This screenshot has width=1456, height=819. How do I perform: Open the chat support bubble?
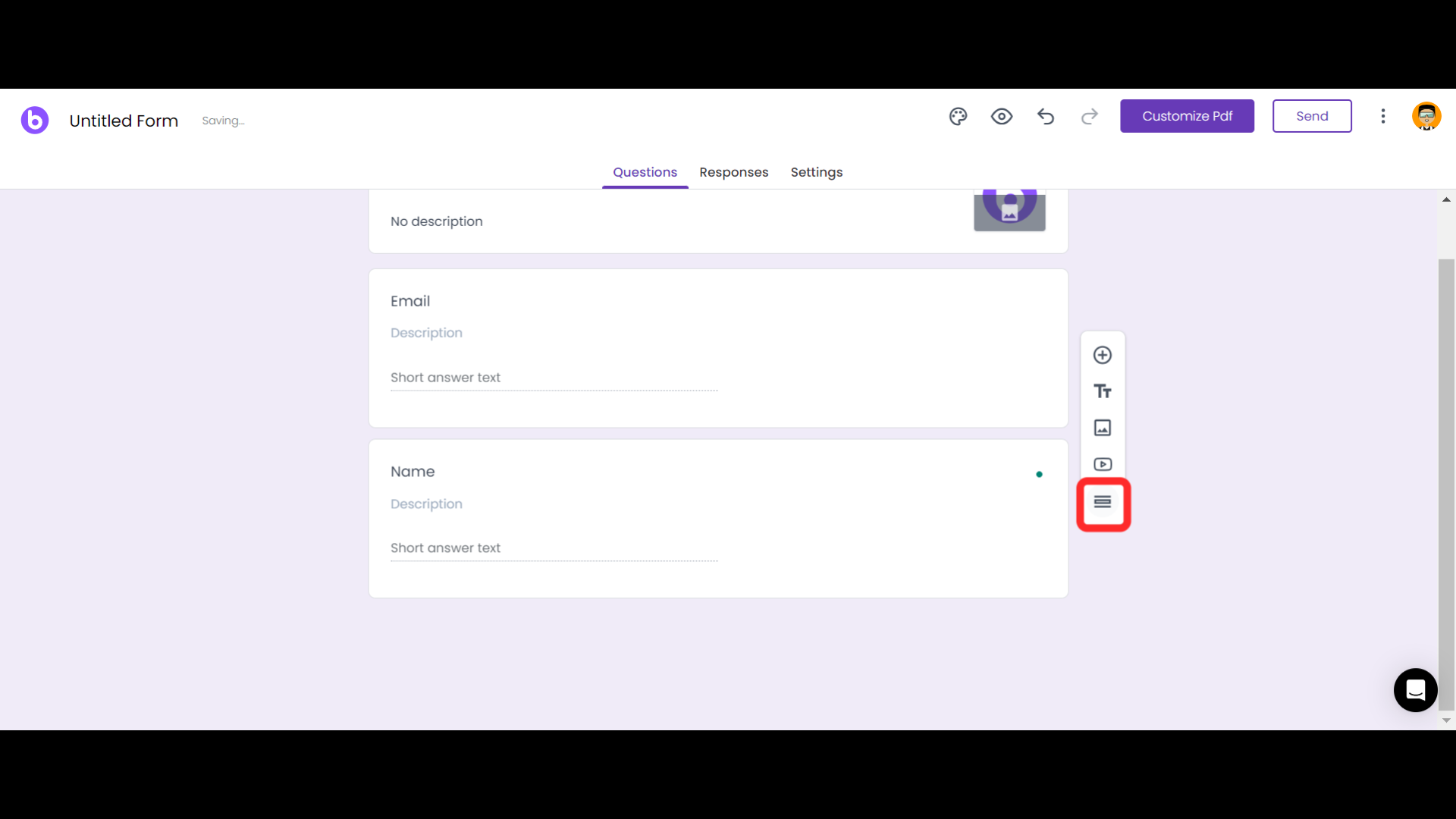pos(1415,690)
